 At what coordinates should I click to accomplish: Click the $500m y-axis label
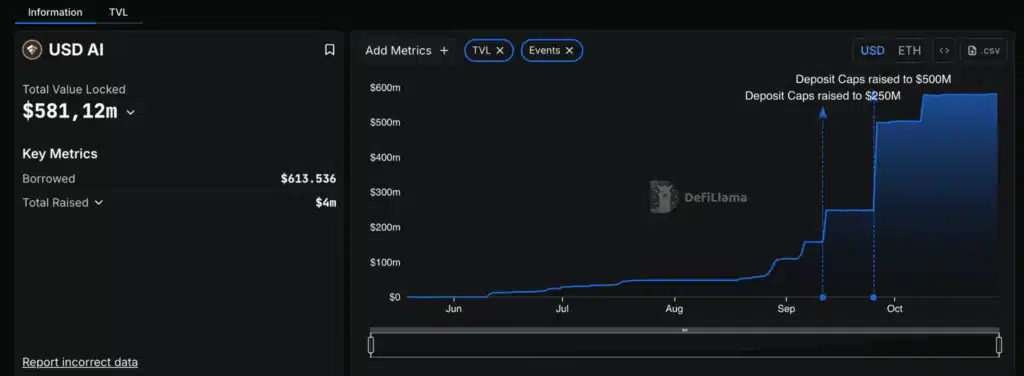tap(385, 122)
